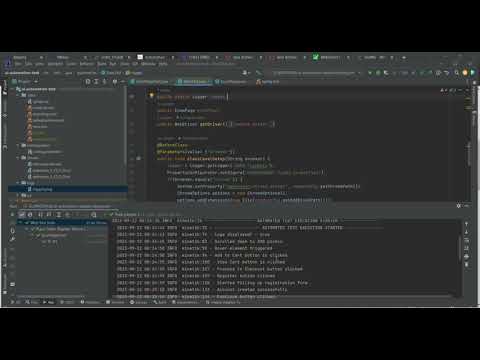
Task: Click the inspections warning widget in editor corner
Action: pos(447,90)
